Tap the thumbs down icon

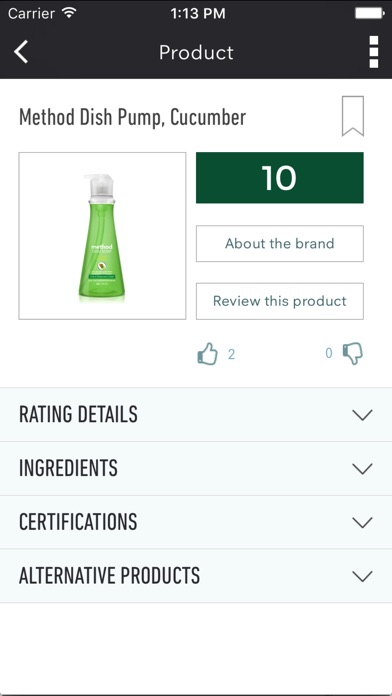tap(353, 354)
